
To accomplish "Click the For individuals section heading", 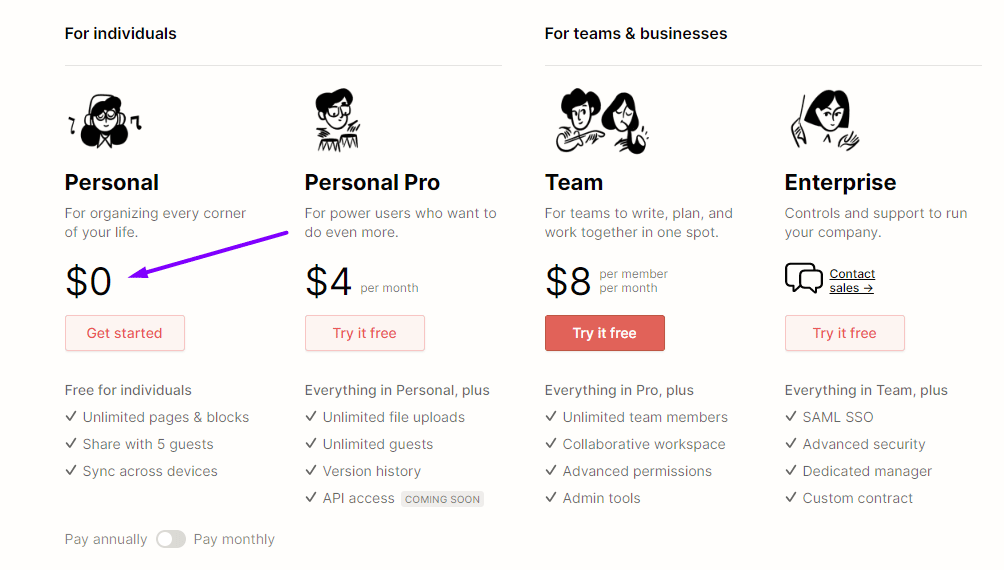I will tap(120, 33).
